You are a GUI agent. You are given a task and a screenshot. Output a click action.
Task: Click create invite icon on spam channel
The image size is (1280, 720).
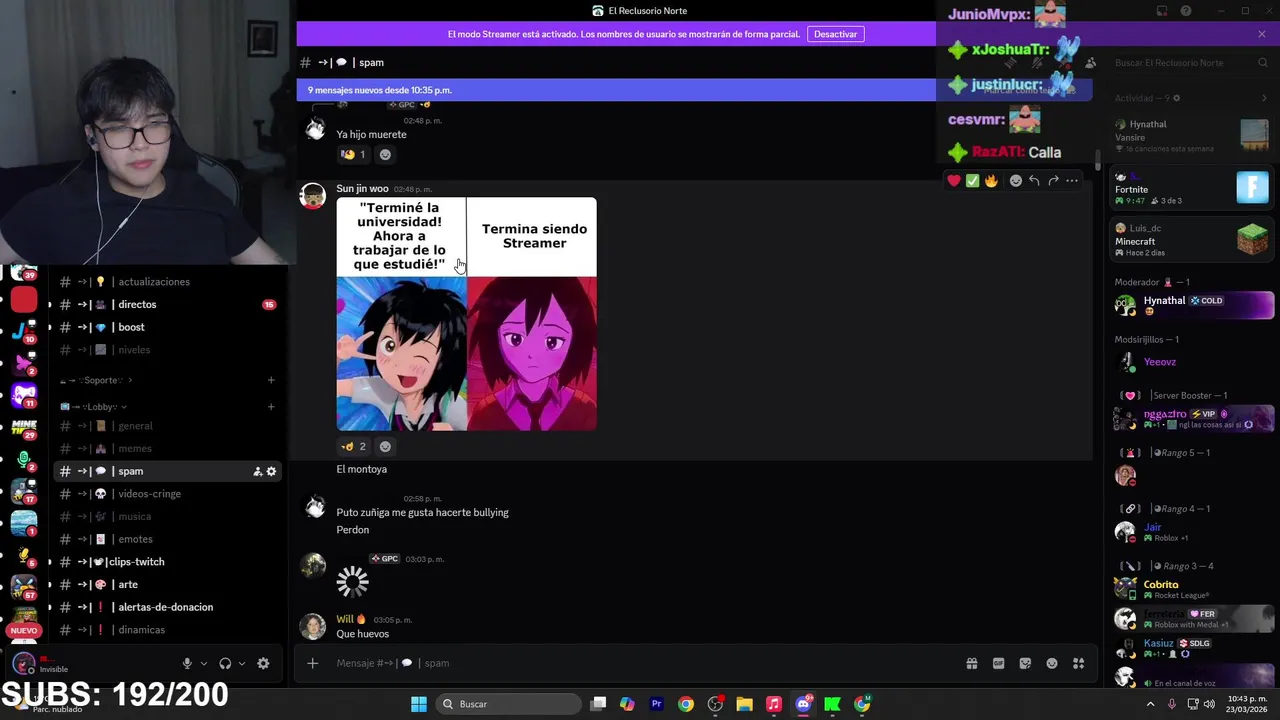pos(257,471)
